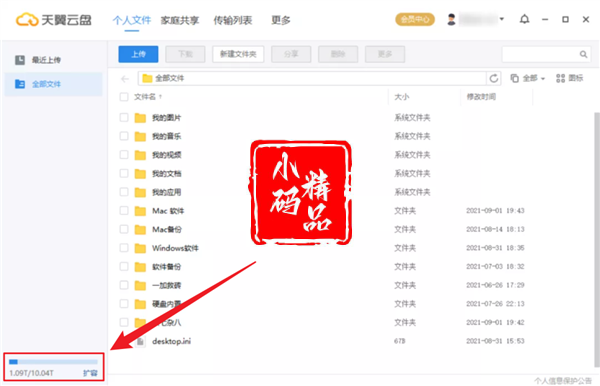
Task: Click the folder icon of 软件备份
Action: (x=140, y=267)
